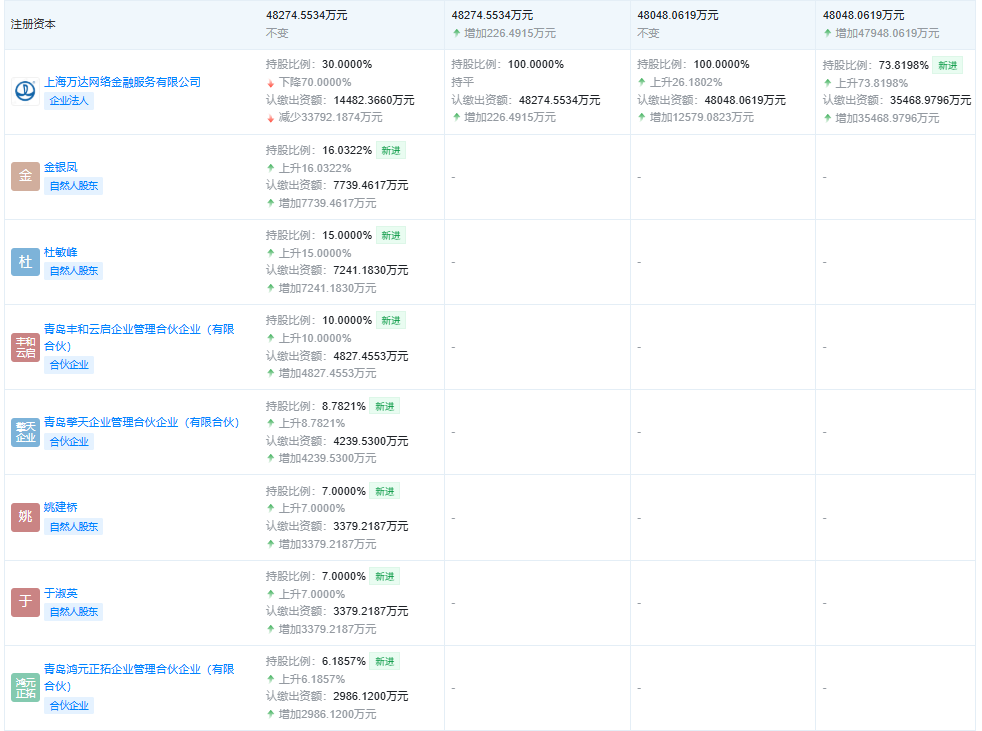This screenshot has width=982, height=731.
Task: Click the 金 avatar icon of 金银凤
Action: pos(25,176)
